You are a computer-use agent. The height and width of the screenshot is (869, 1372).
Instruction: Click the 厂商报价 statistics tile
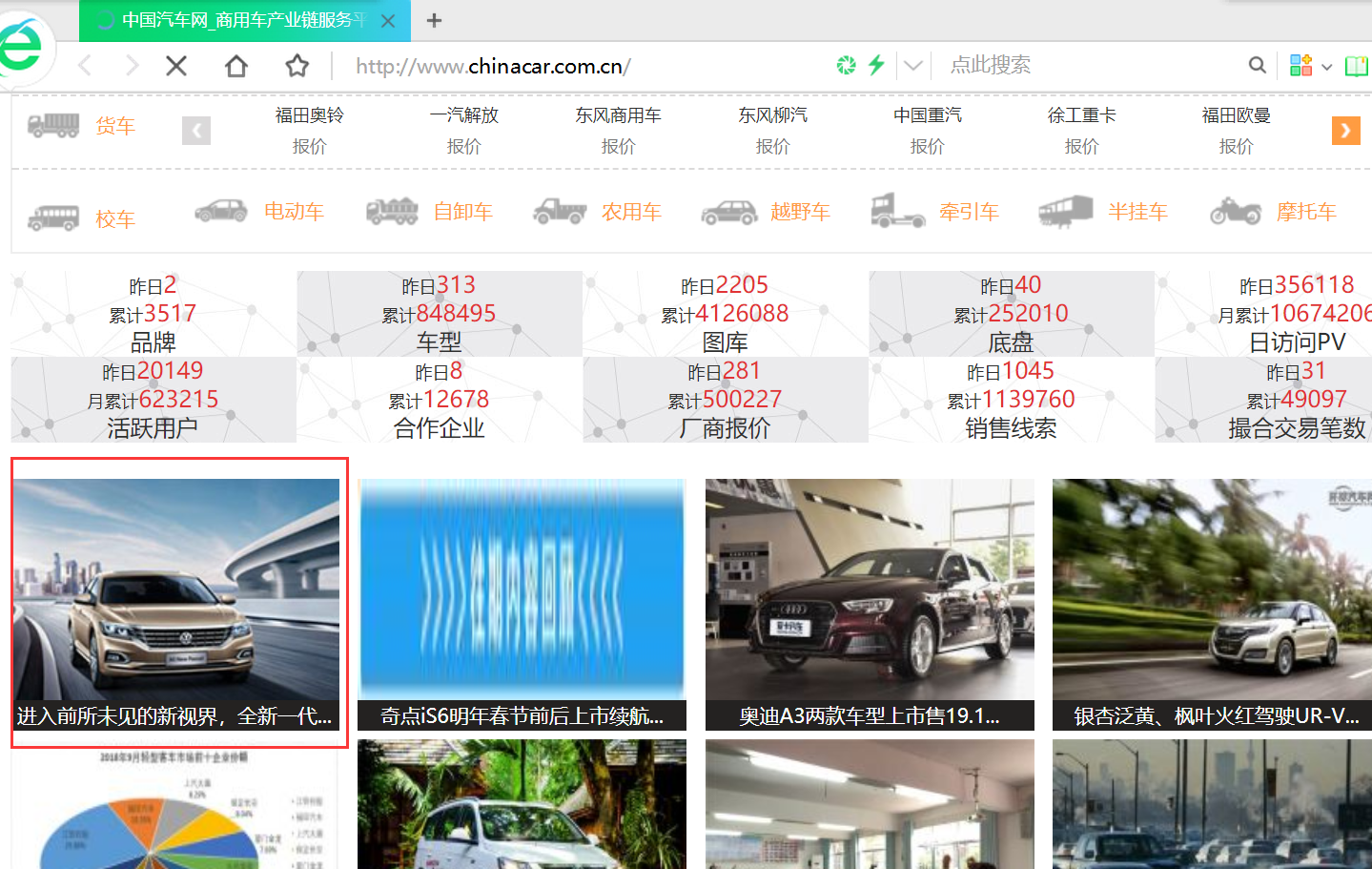tap(726, 400)
